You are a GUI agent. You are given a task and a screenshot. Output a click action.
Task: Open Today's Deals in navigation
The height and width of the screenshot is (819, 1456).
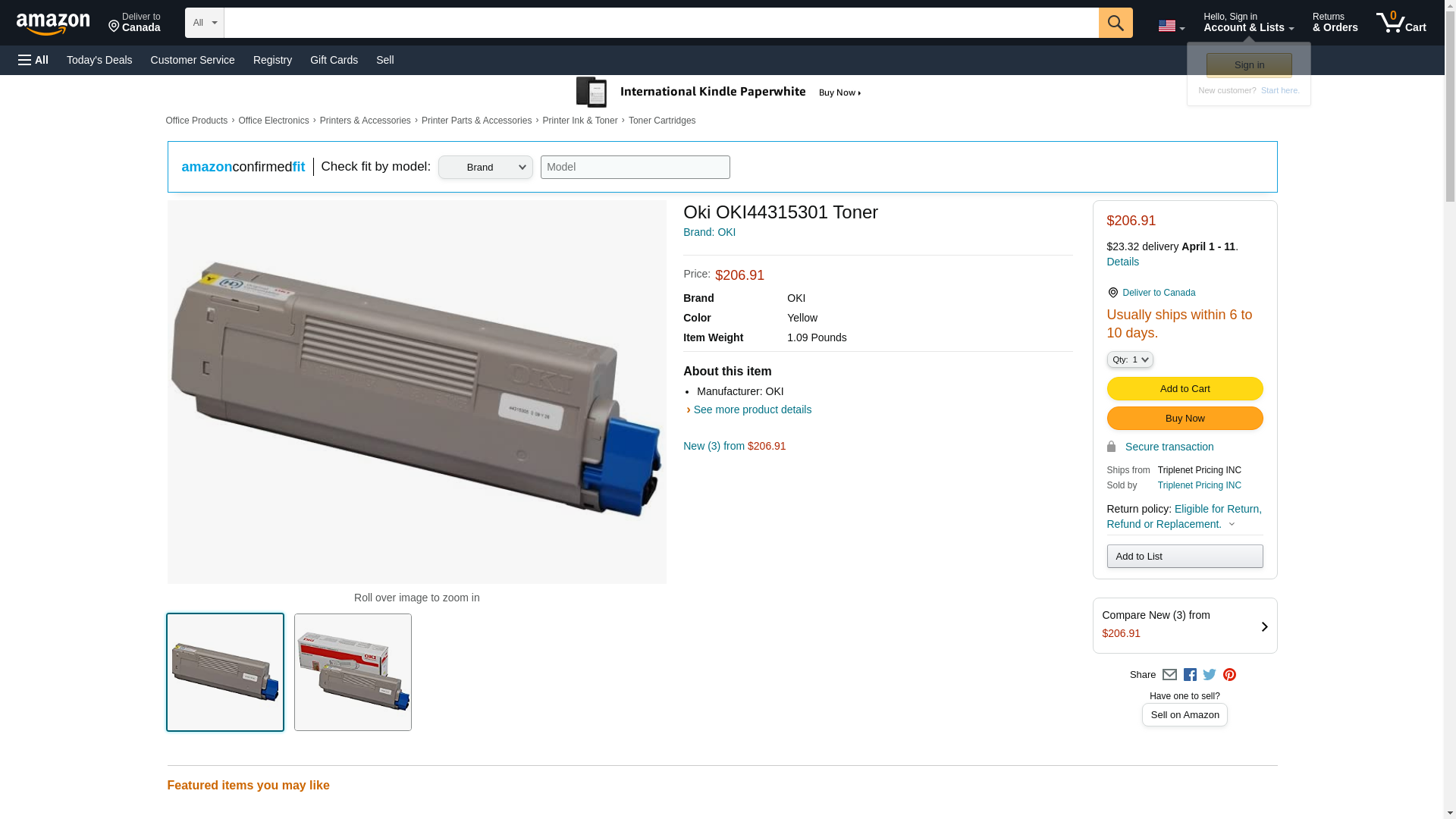(99, 60)
